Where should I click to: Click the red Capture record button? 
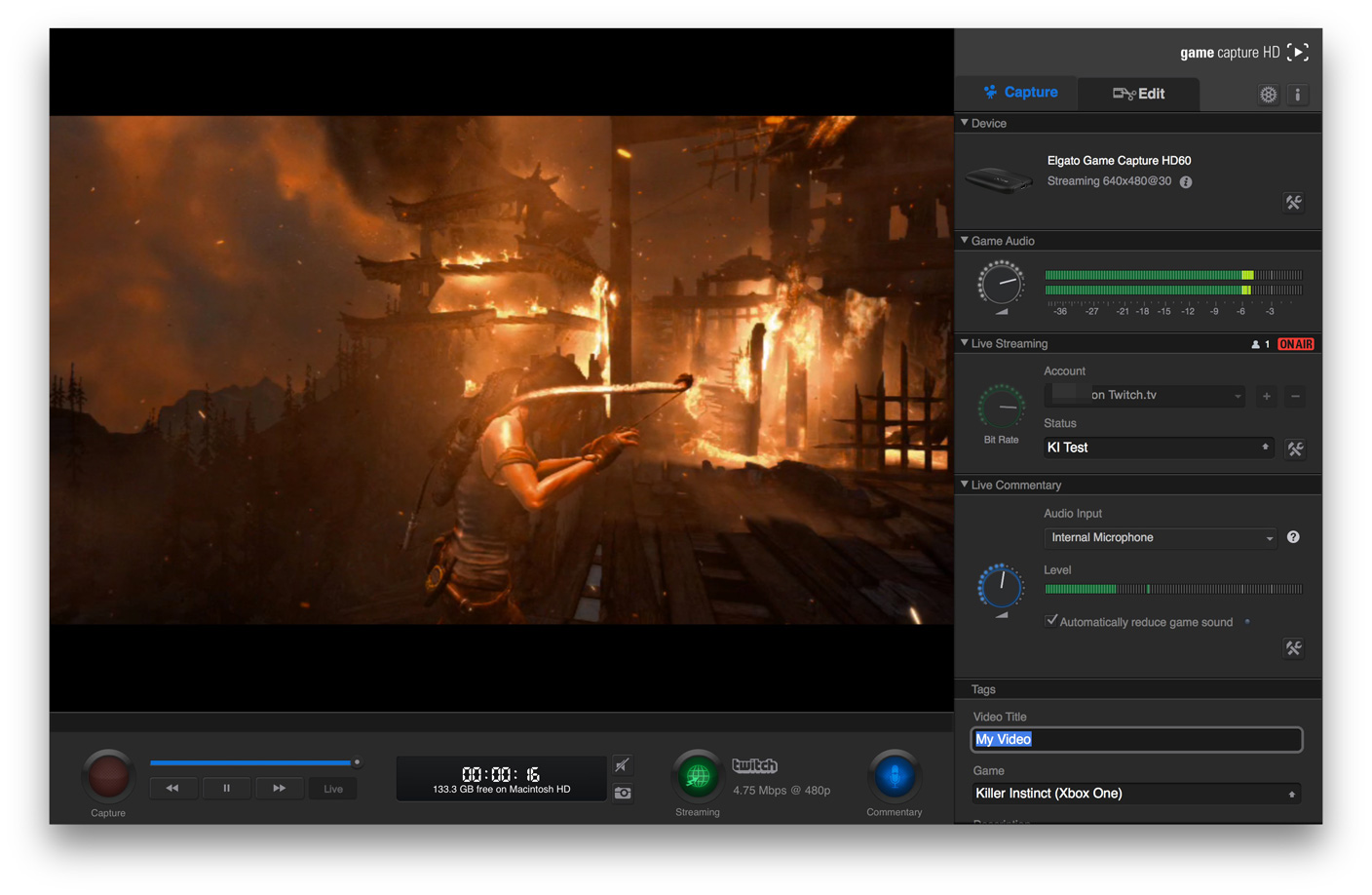pyautogui.click(x=108, y=776)
